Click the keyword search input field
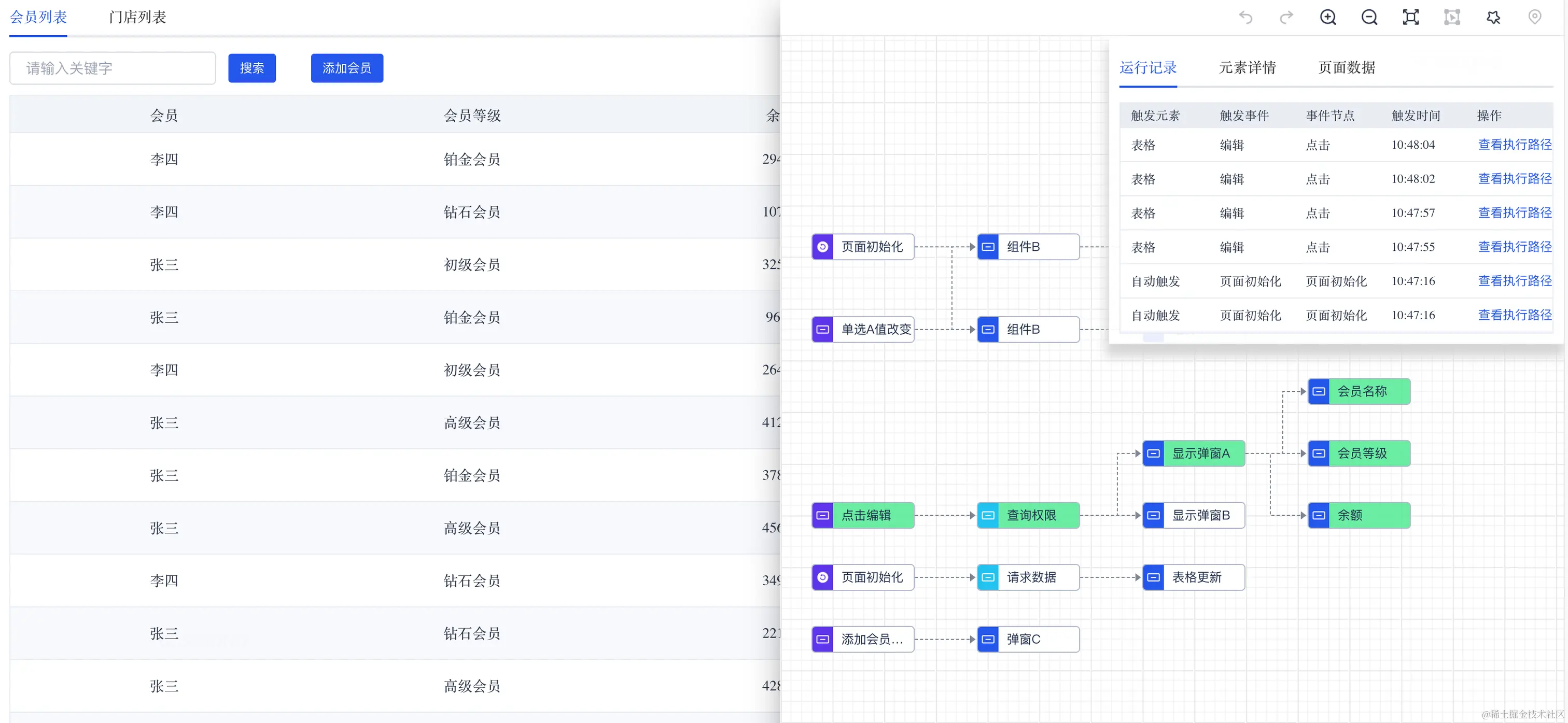 coord(113,68)
